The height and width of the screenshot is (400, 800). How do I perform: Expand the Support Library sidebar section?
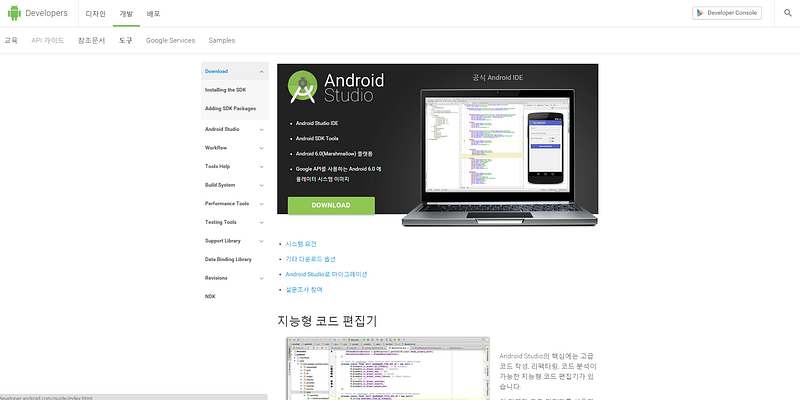(261, 241)
